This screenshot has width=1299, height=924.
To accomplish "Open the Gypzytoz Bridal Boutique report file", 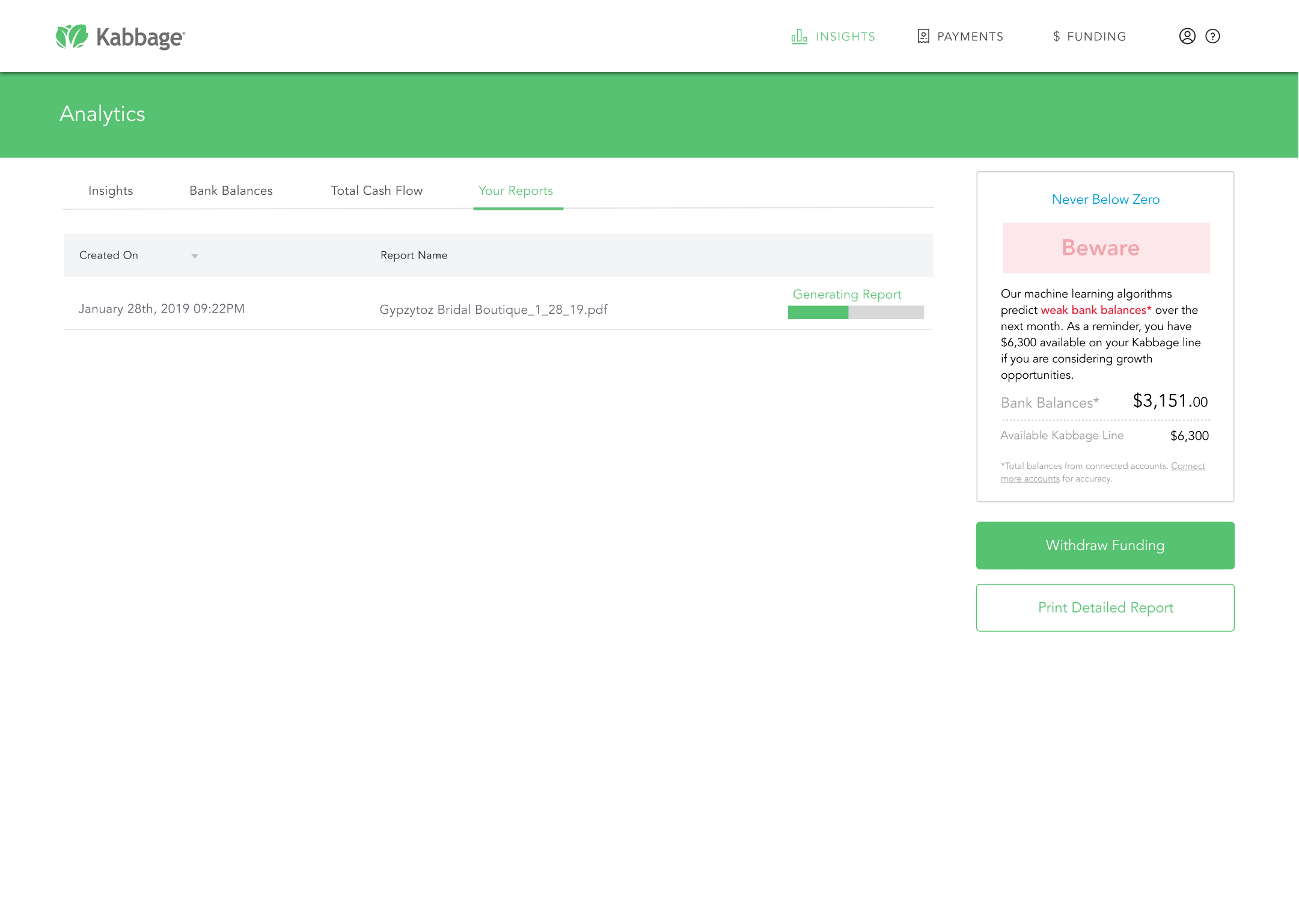I will point(493,310).
